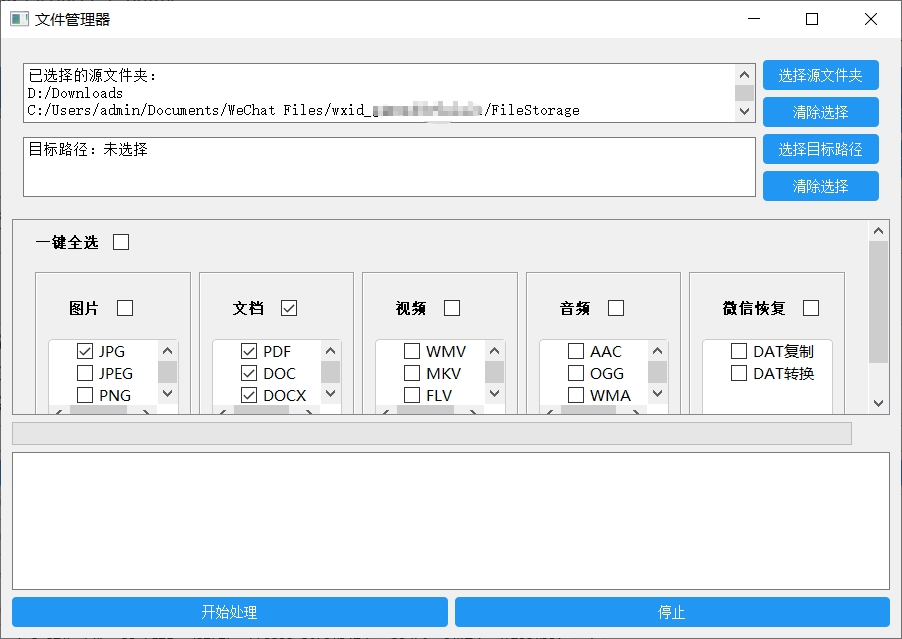902x639 pixels.
Task: Enable the DAT转换 checkbox
Action: [x=739, y=373]
